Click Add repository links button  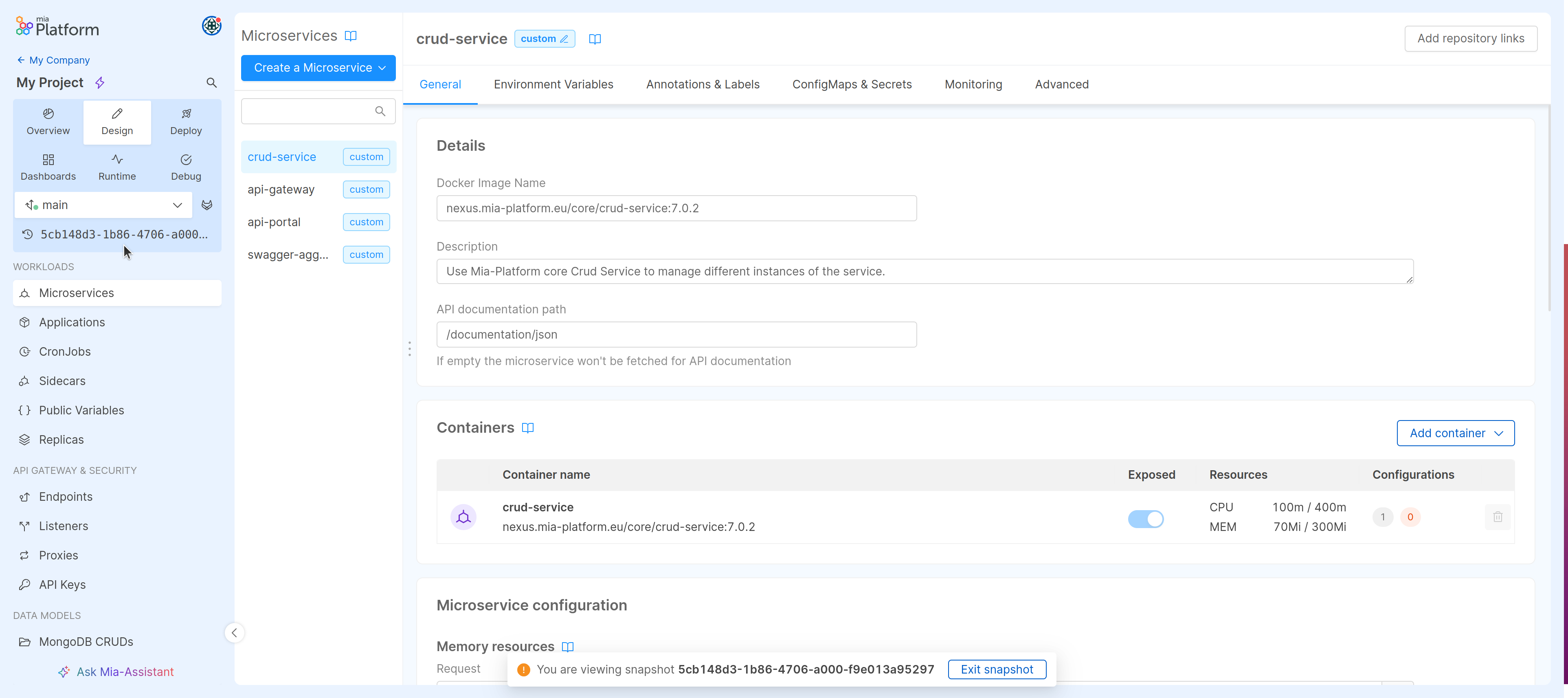click(1470, 38)
